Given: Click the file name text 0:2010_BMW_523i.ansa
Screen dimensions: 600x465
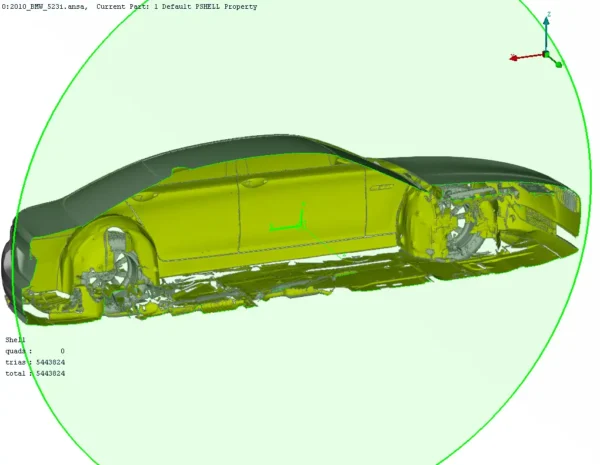Looking at the screenshot, I should tap(44, 7).
